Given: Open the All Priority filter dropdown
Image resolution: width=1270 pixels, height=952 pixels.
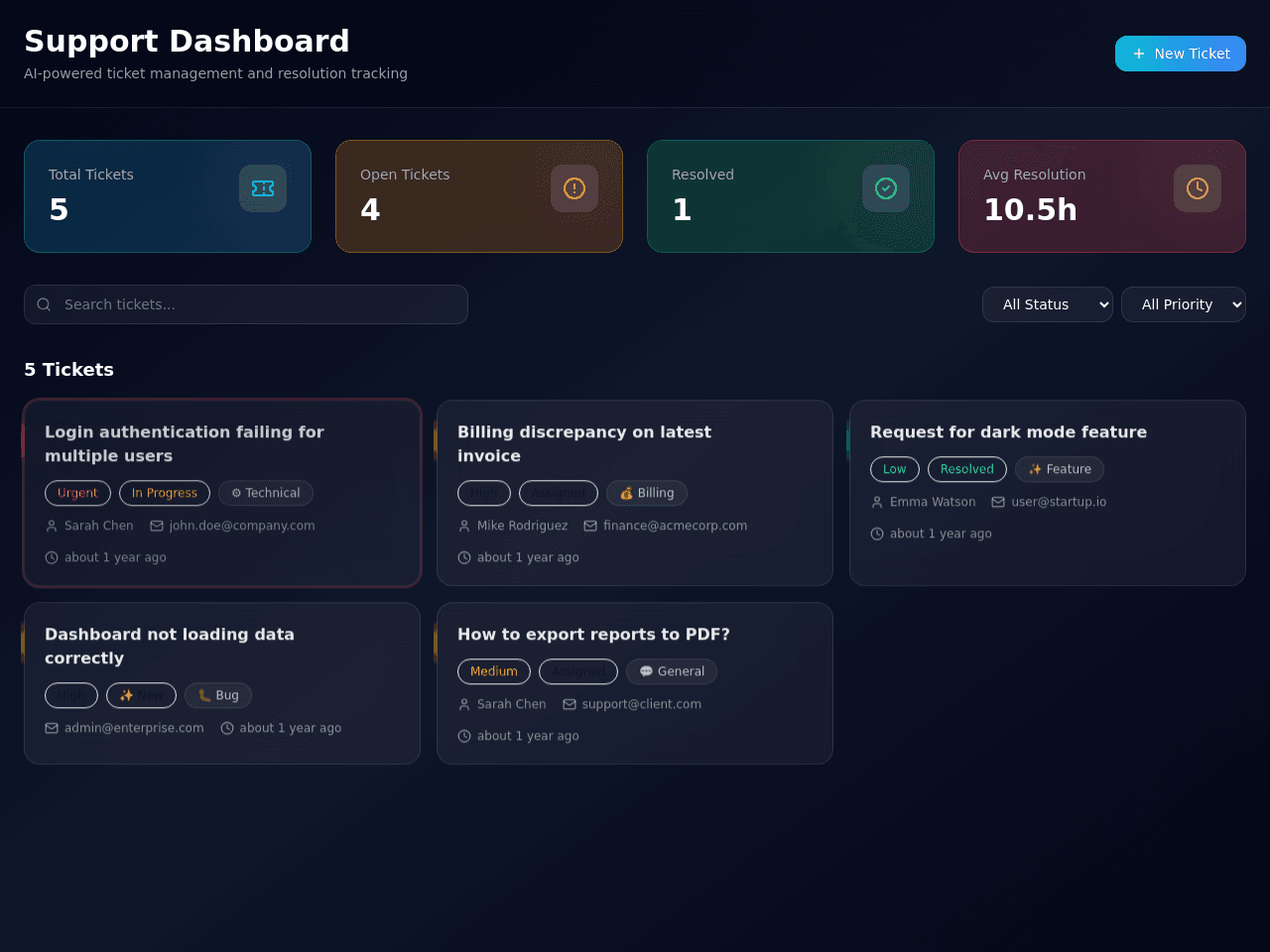Looking at the screenshot, I should tap(1184, 304).
